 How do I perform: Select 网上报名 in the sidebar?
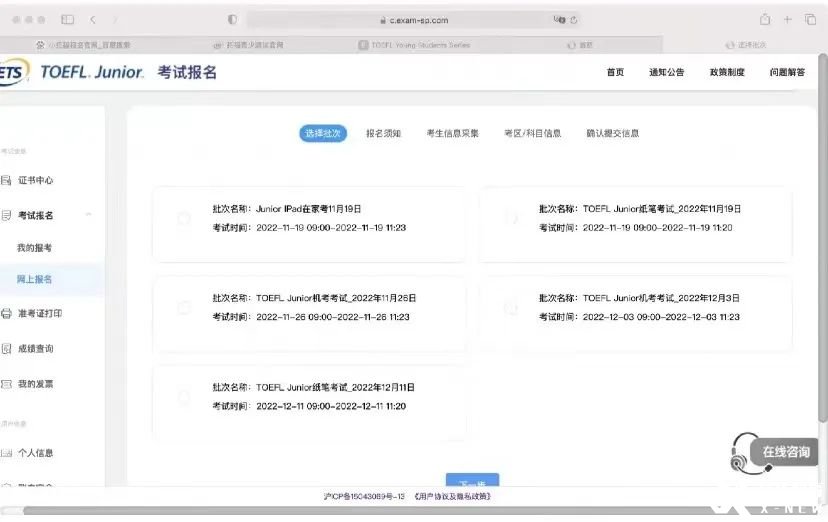(x=34, y=279)
